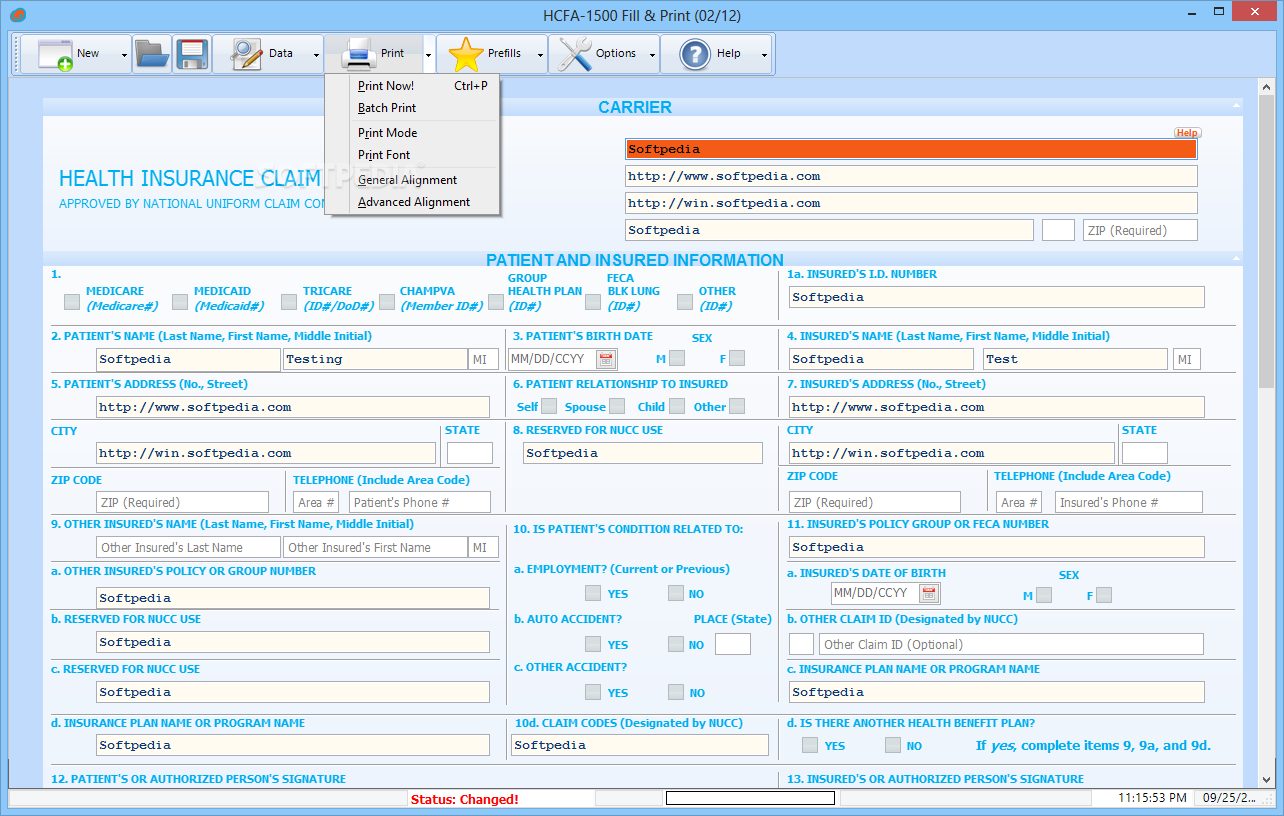Viewport: 1284px width, 816px height.
Task: Collapse the Carrier section arrow
Action: click(1236, 105)
